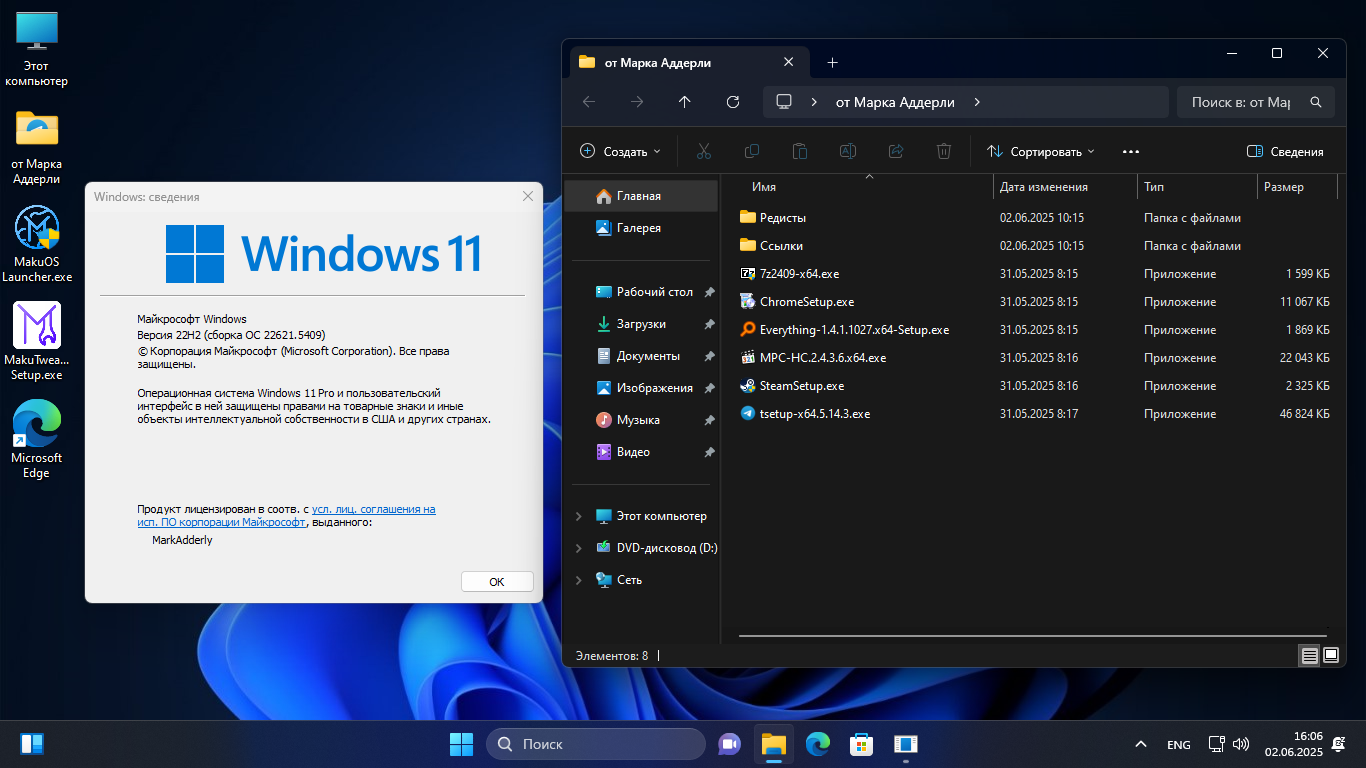This screenshot has width=1366, height=768.
Task: Open Главная in navigation pane
Action: pyautogui.click(x=641, y=196)
